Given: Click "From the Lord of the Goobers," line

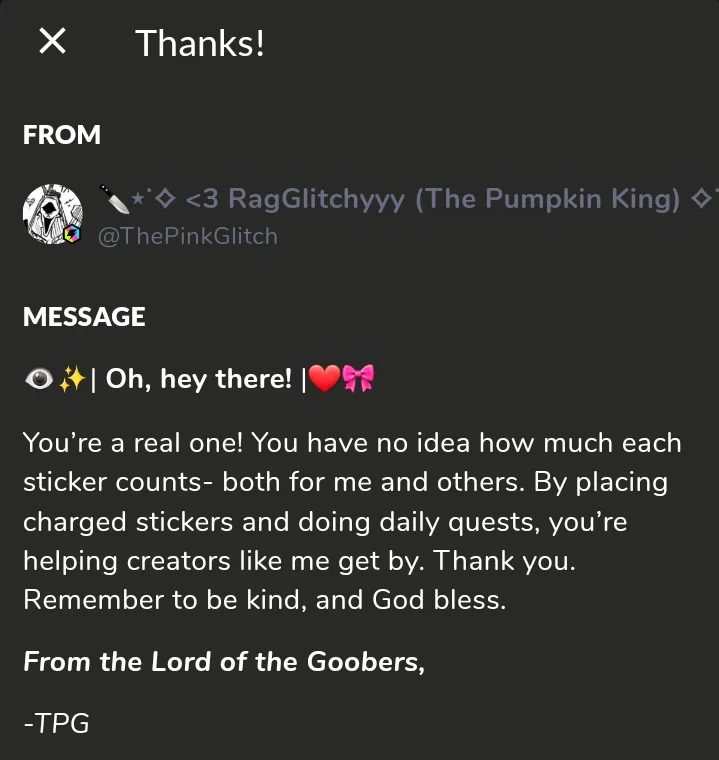Looking at the screenshot, I should pyautogui.click(x=224, y=662).
